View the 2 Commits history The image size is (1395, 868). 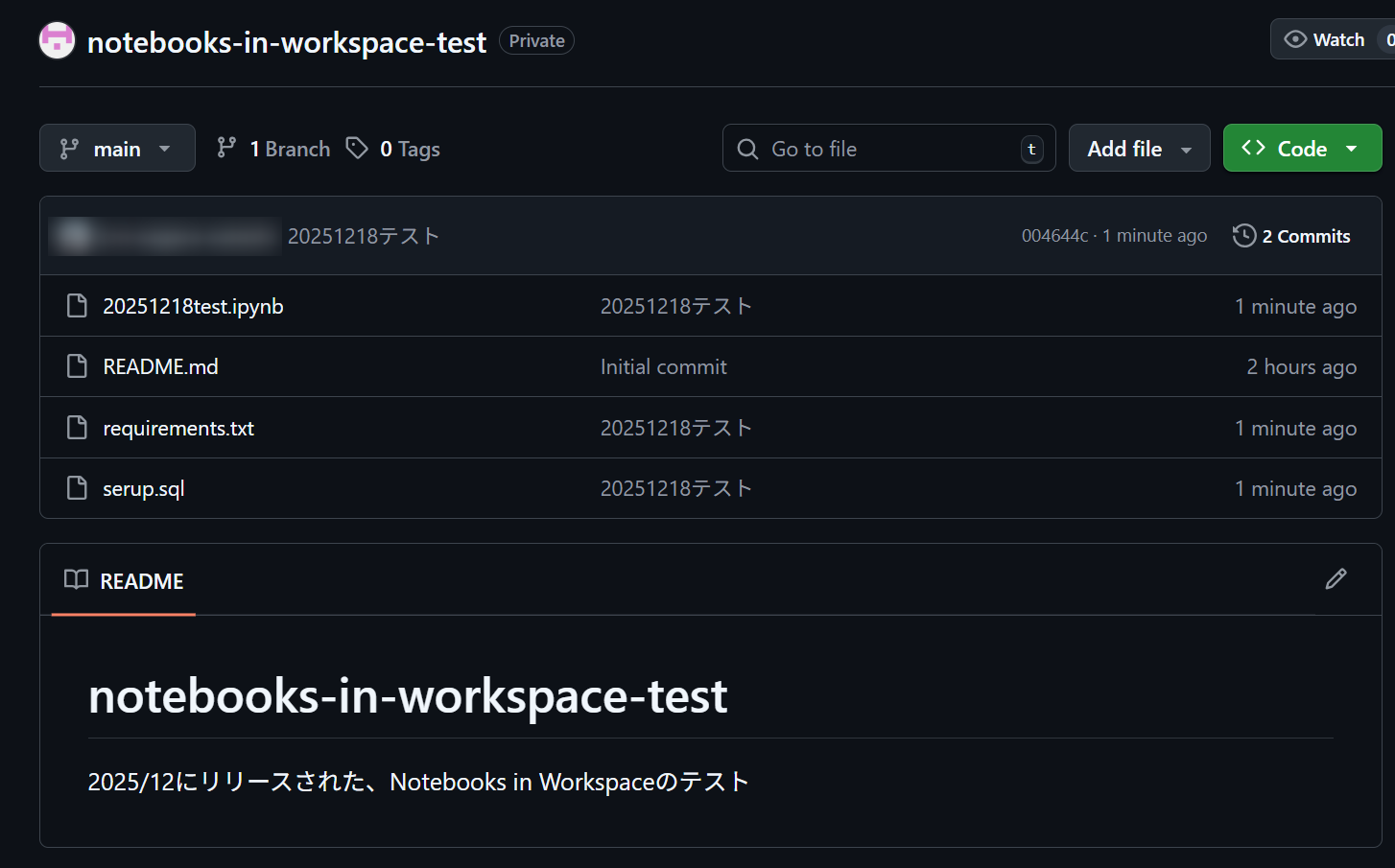coord(1305,236)
